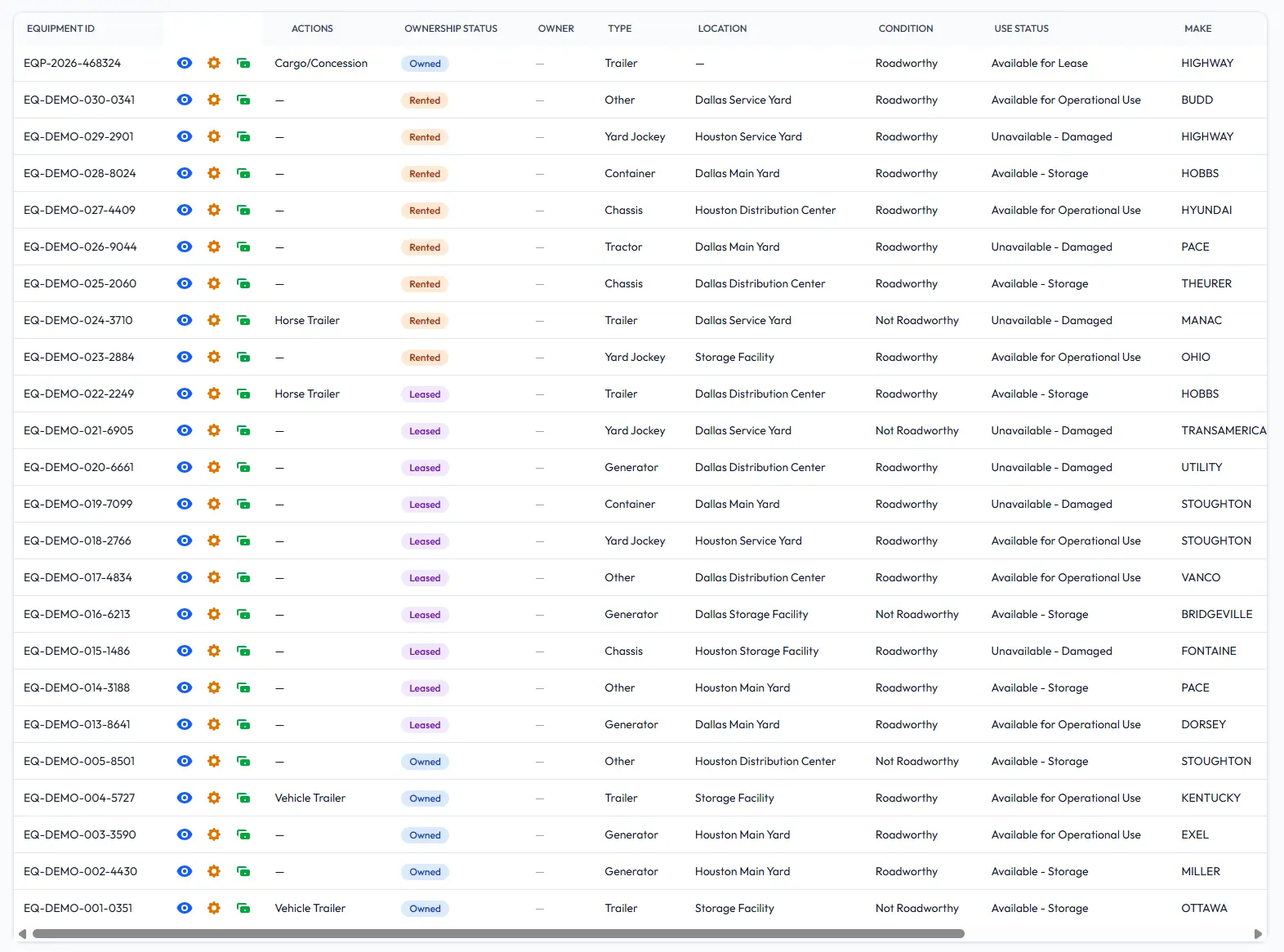The height and width of the screenshot is (952, 1284).
Task: Open the gear icon for EQ-DEMO-013-8641
Action: (x=214, y=724)
